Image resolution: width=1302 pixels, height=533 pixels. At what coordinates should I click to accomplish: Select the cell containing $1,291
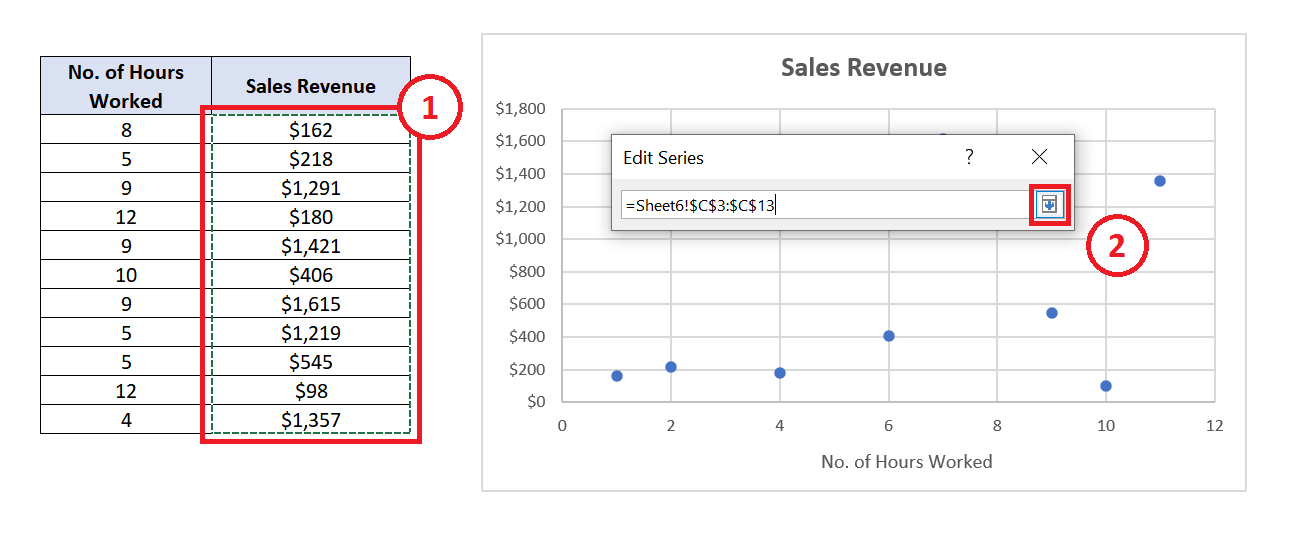tap(310, 188)
